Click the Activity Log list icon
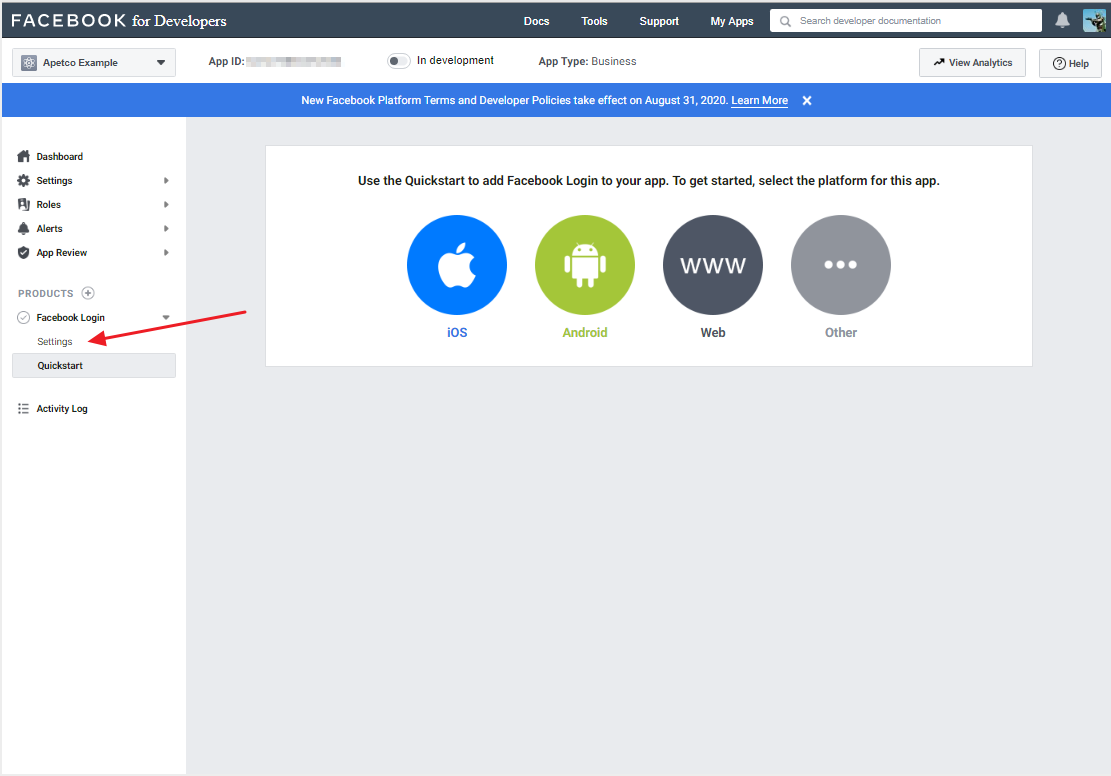 pos(23,409)
